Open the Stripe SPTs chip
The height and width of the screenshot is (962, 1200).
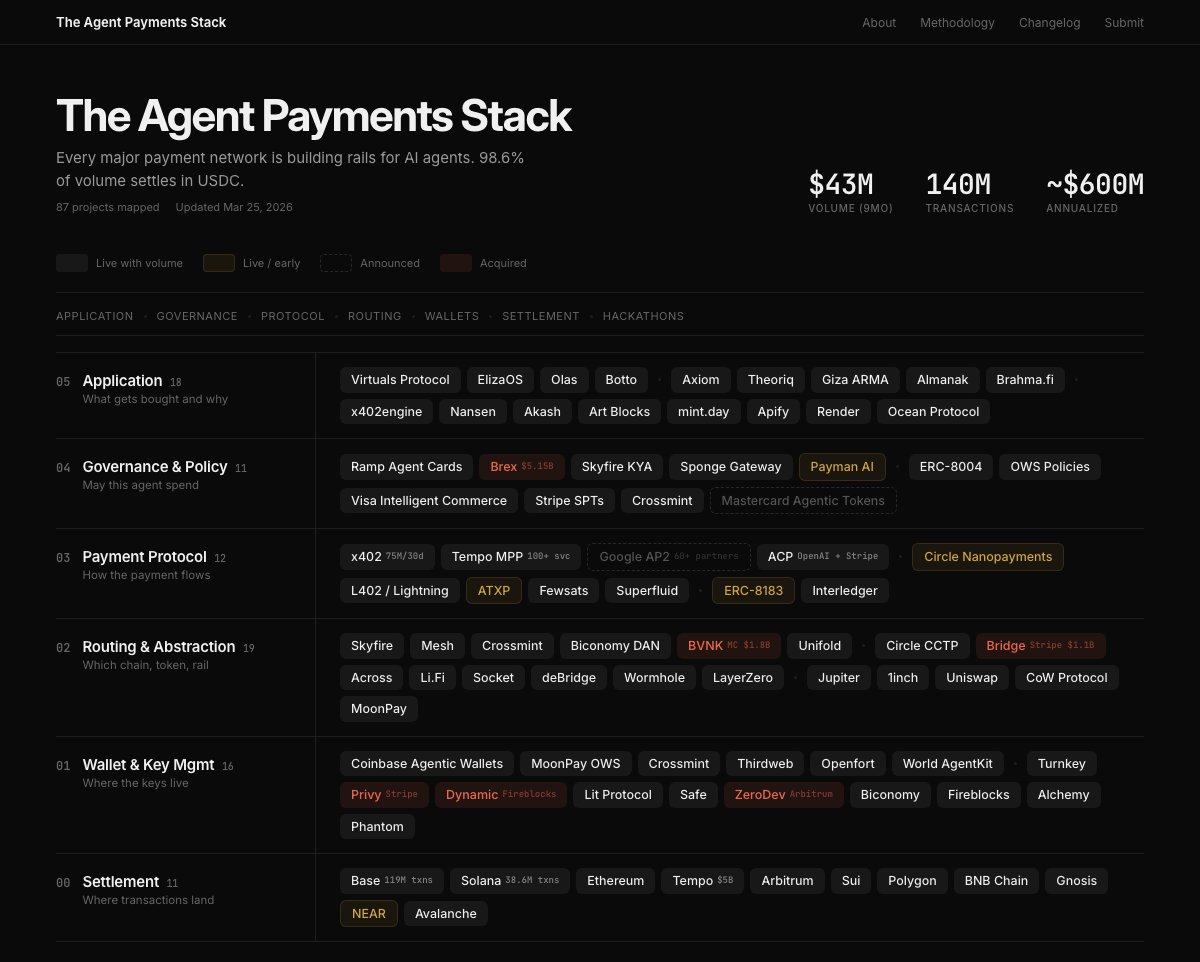(569, 501)
